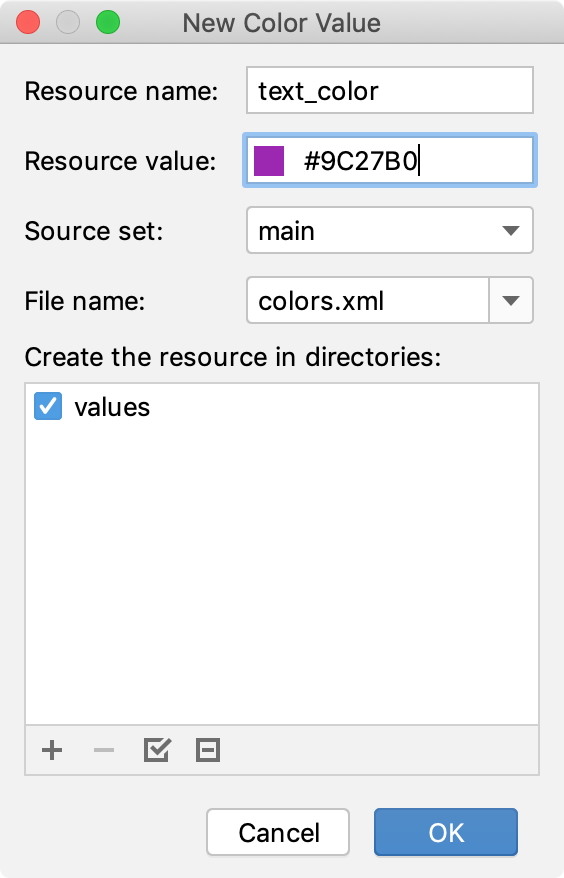Select the values row in directory list

282,407
